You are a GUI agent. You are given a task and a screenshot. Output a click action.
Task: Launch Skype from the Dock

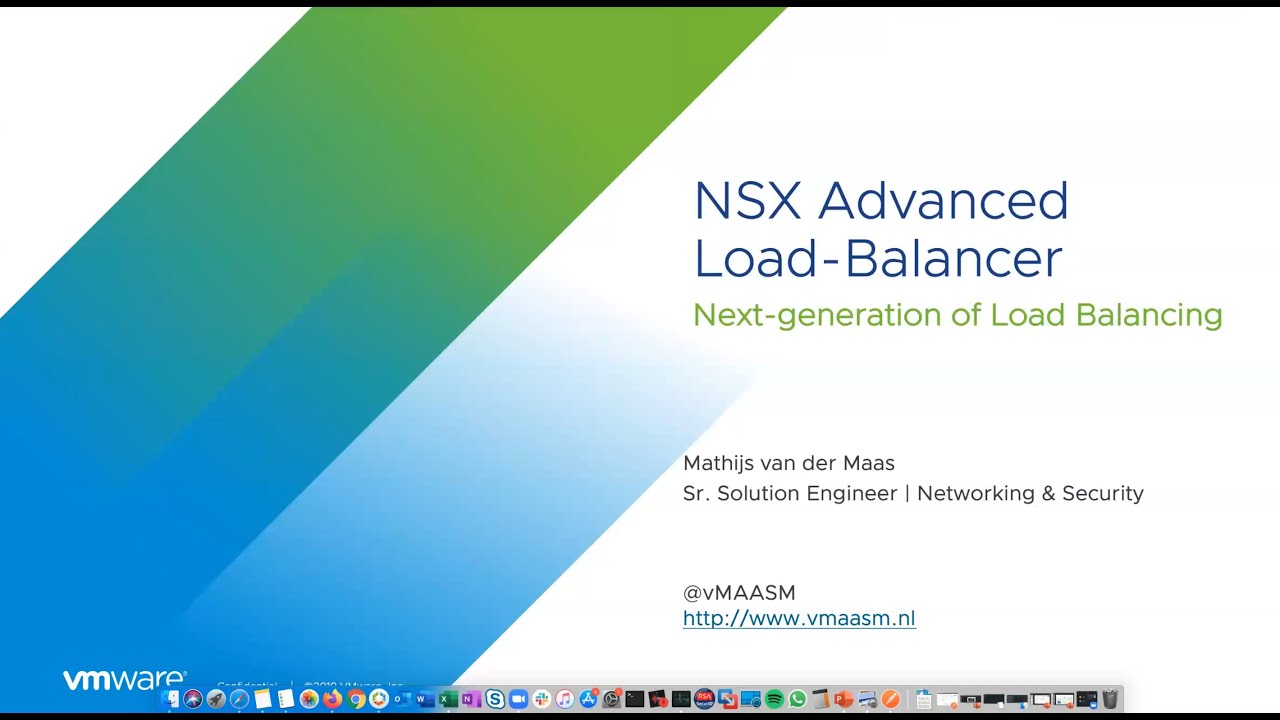pyautogui.click(x=495, y=699)
